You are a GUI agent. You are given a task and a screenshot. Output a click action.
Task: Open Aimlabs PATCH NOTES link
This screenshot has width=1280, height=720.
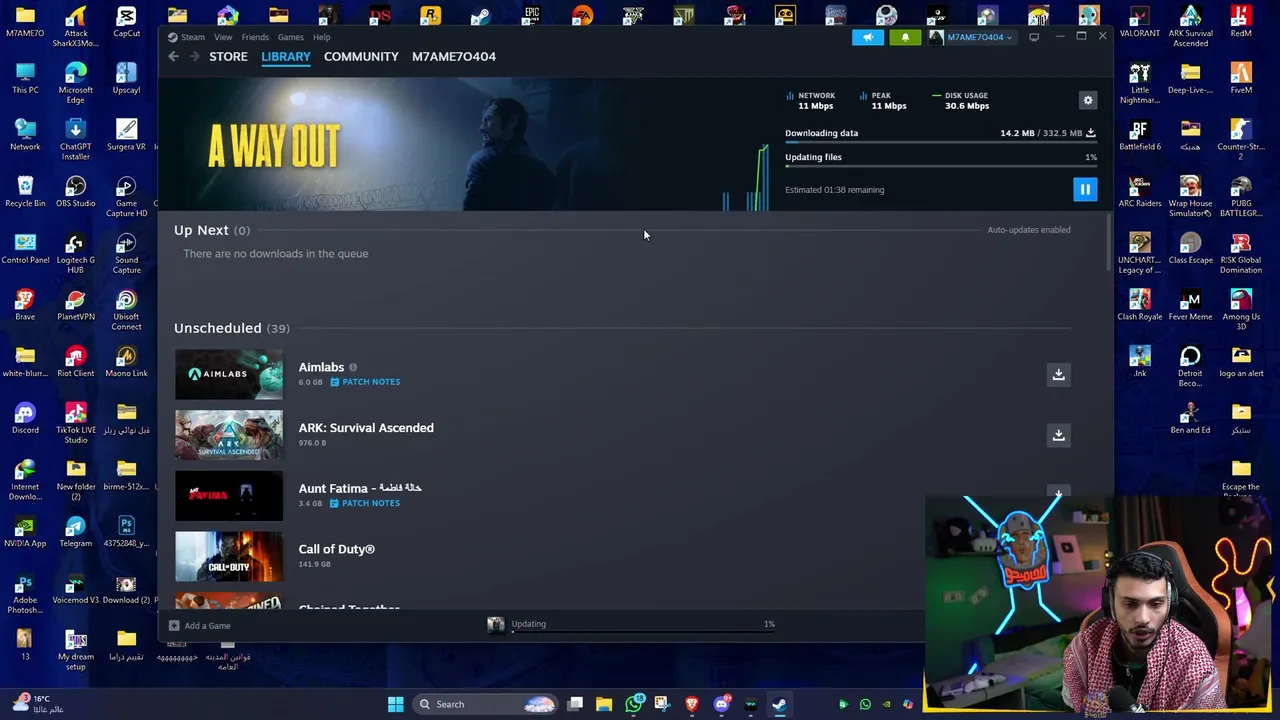point(365,382)
